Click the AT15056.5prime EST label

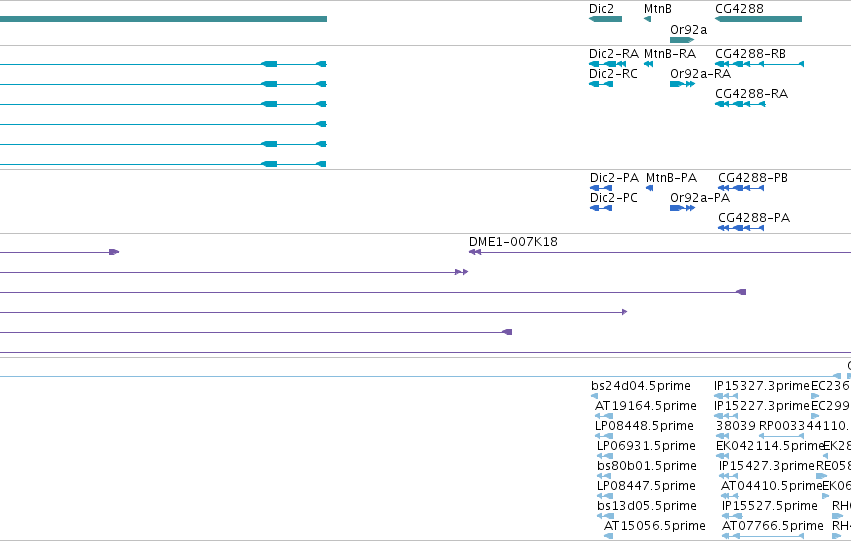[x=655, y=526]
